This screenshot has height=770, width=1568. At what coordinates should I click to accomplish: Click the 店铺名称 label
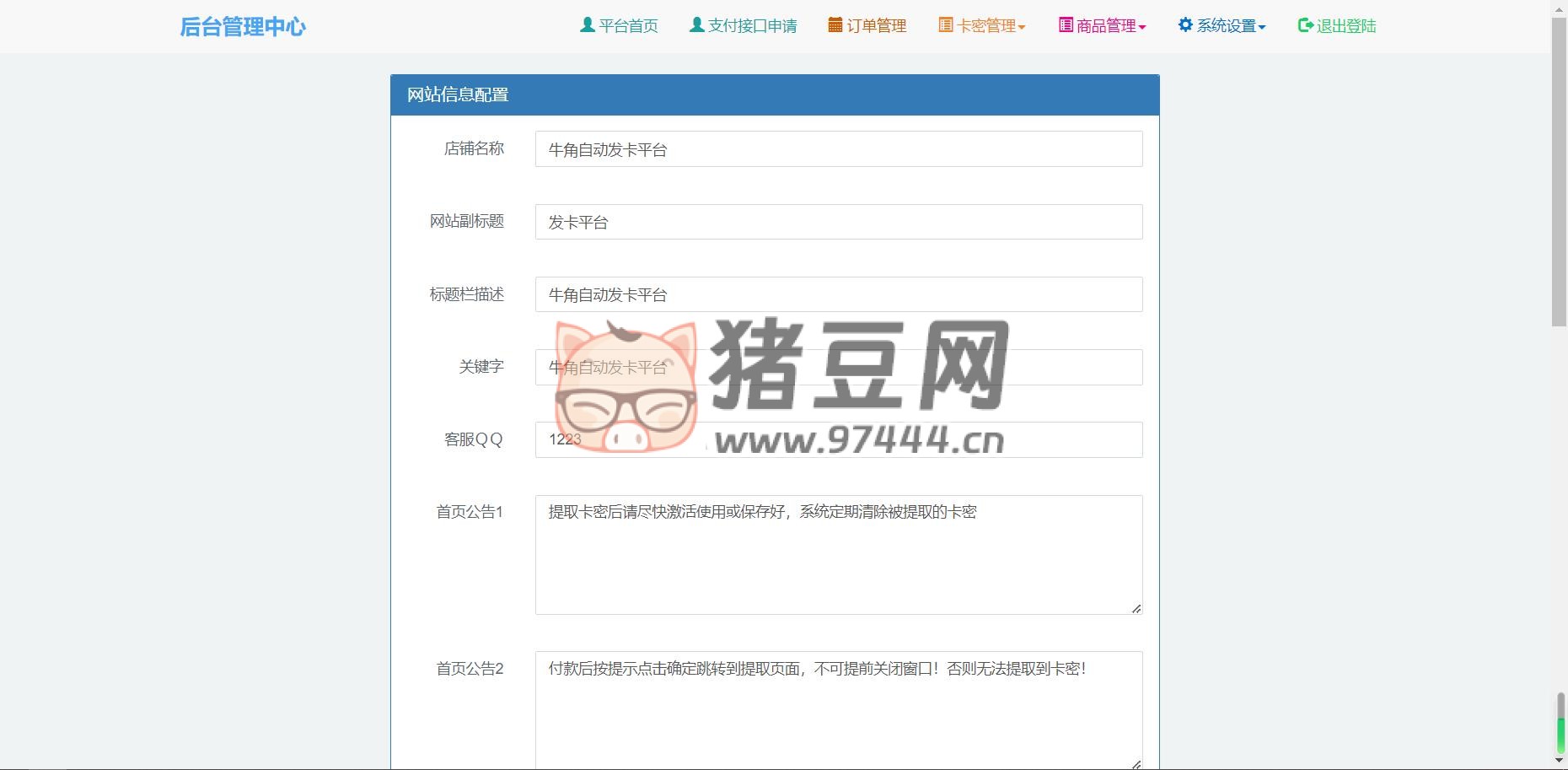click(474, 148)
